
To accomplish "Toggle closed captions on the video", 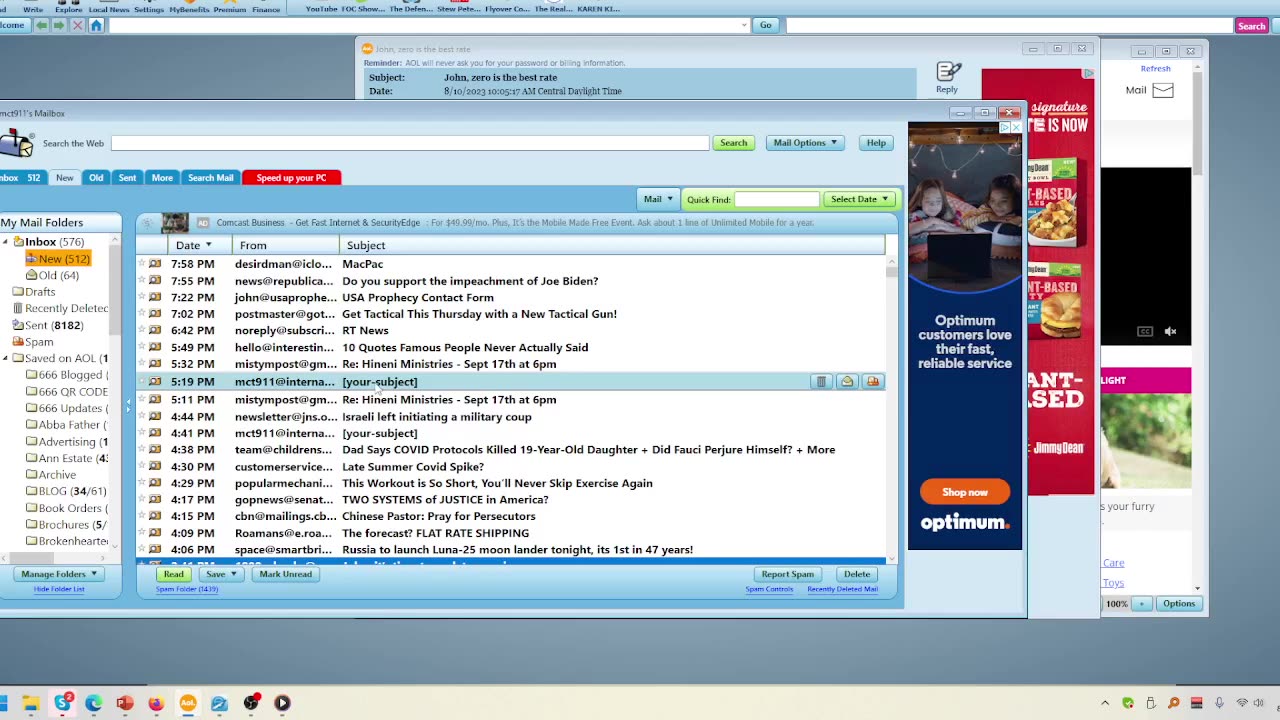I will point(1145,331).
